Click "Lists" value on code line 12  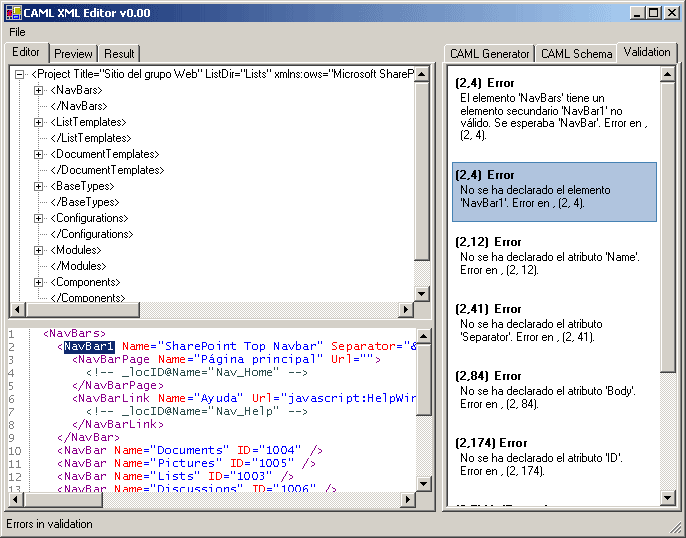coord(175,476)
